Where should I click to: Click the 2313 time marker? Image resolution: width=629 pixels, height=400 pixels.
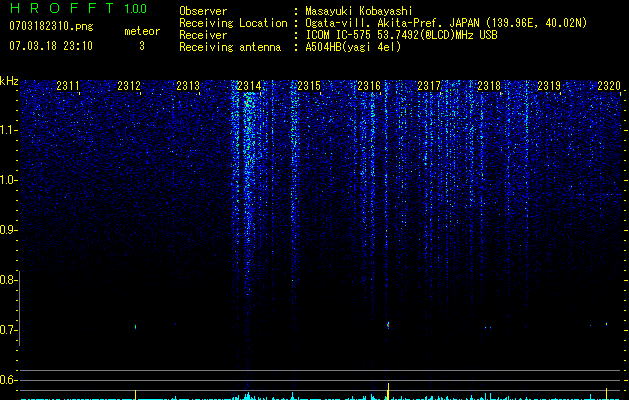coord(188,85)
